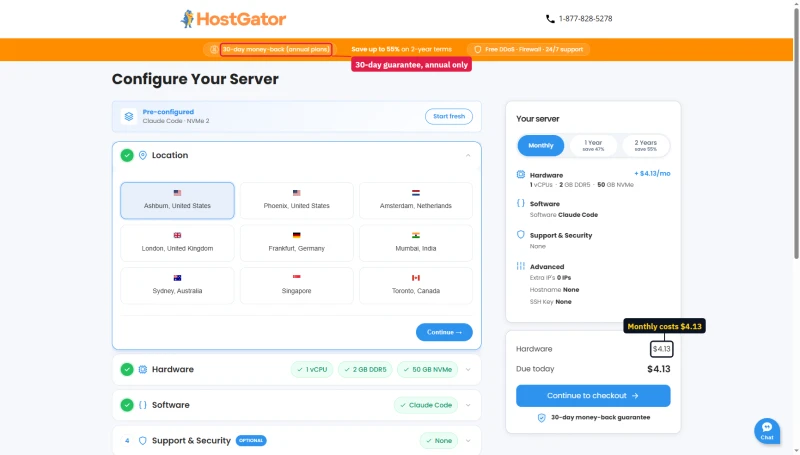800x455 pixels.
Task: Select Singapore location
Action: pos(296,286)
